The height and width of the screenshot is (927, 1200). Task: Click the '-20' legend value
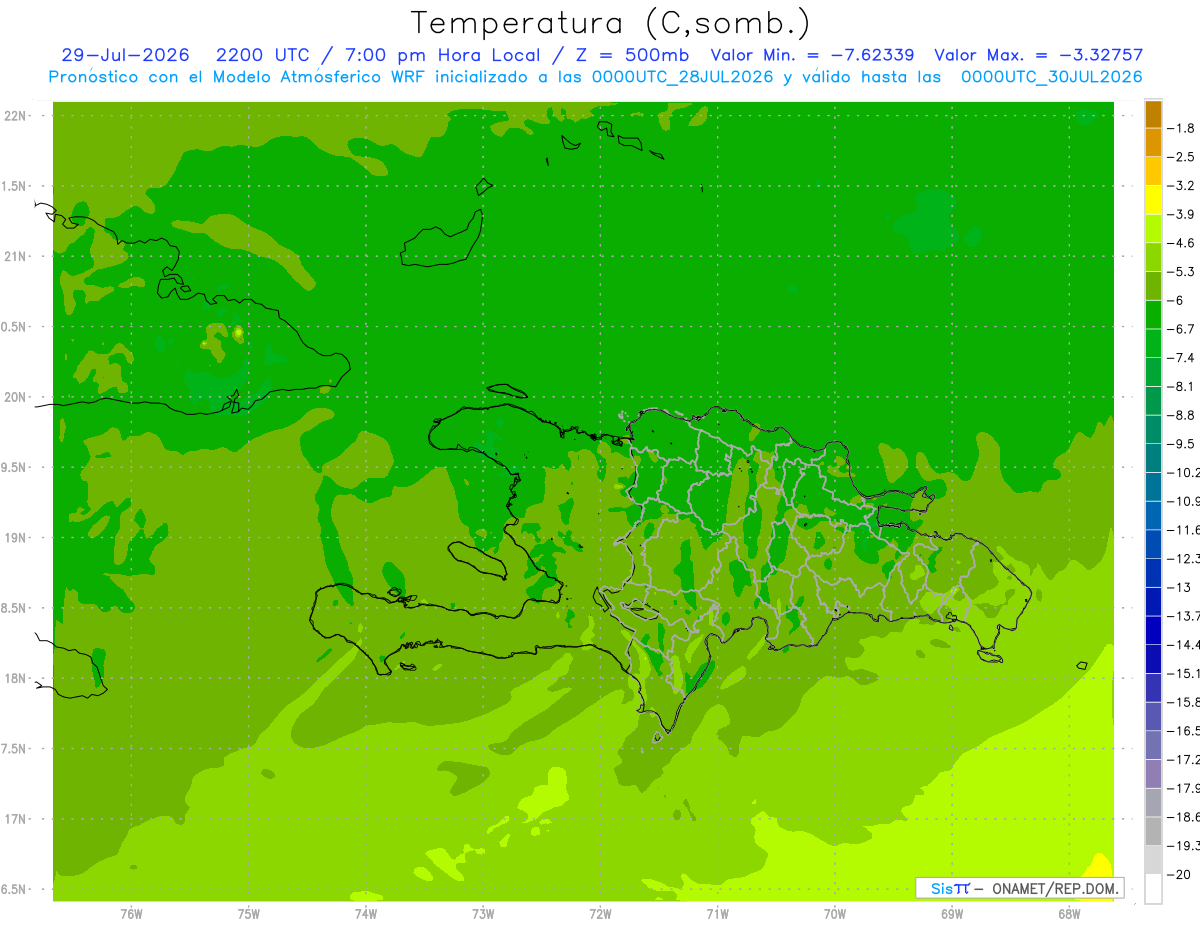1178,875
